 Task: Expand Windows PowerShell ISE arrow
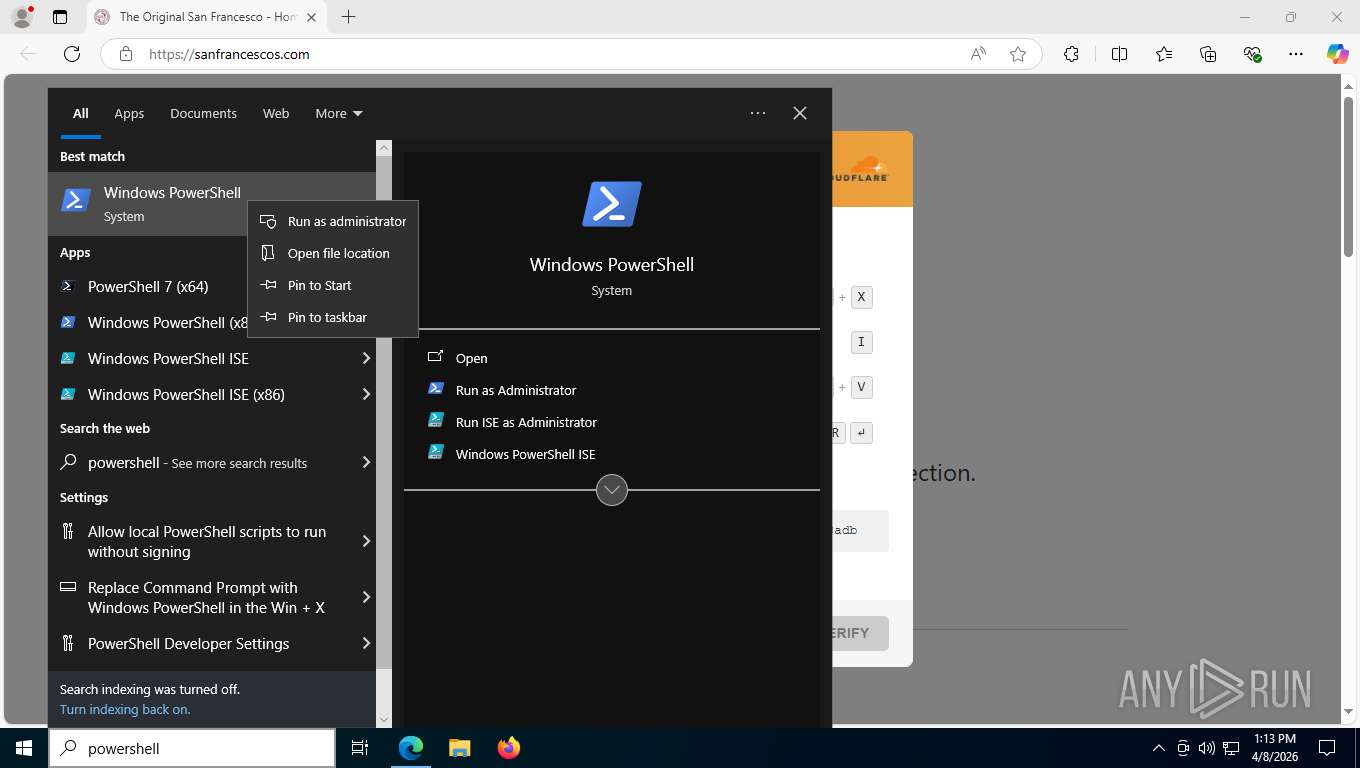point(366,358)
